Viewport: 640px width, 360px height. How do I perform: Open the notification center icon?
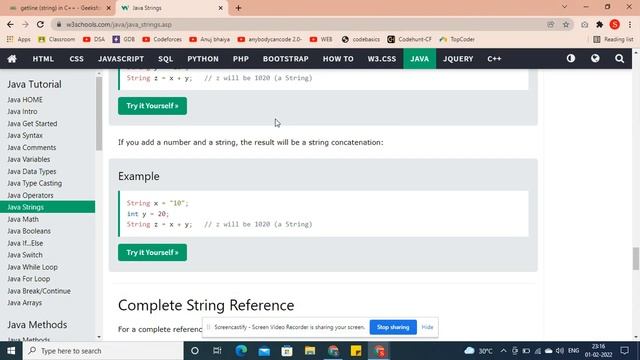[624, 351]
